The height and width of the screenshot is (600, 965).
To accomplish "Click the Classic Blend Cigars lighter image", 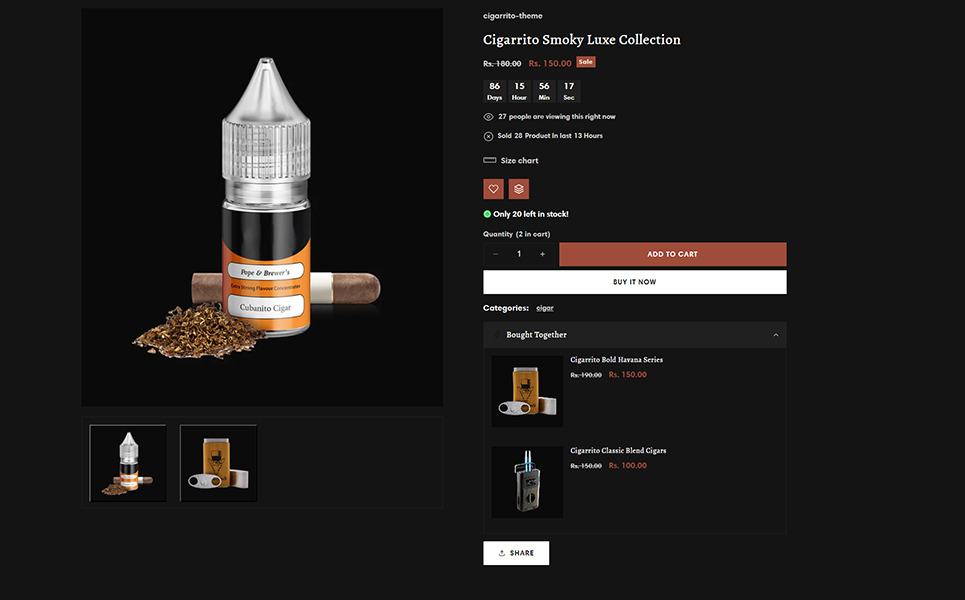I will (x=527, y=482).
